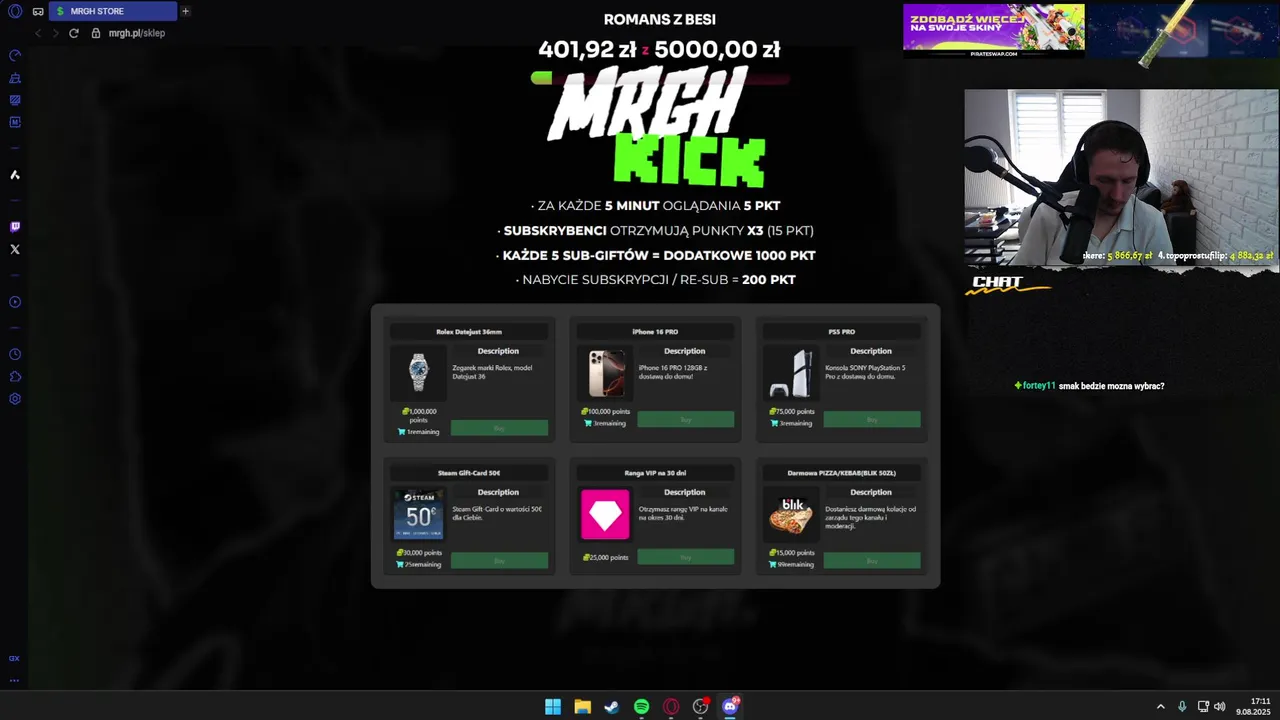Open the extensions puzzle icon

click(15, 377)
